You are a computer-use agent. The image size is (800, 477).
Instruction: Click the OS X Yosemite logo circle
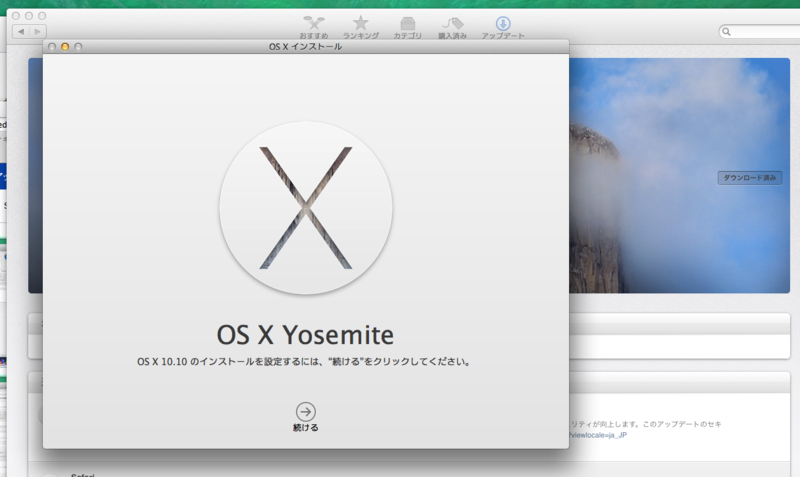pyautogui.click(x=306, y=208)
